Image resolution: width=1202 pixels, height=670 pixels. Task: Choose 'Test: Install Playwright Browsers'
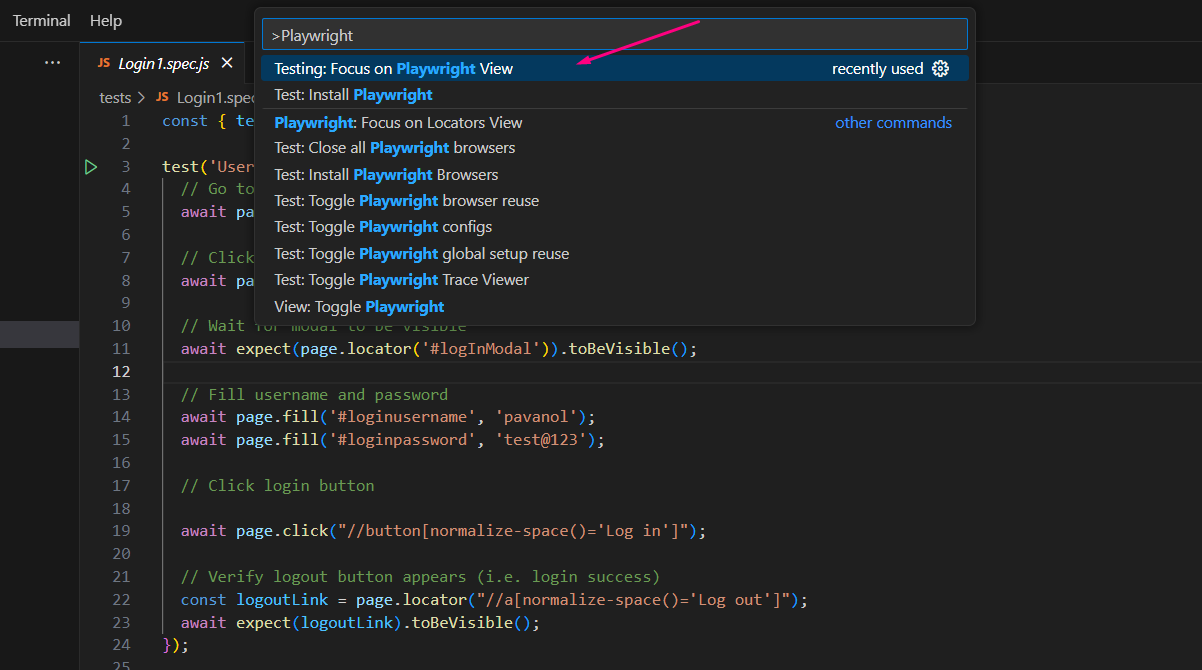coord(614,174)
